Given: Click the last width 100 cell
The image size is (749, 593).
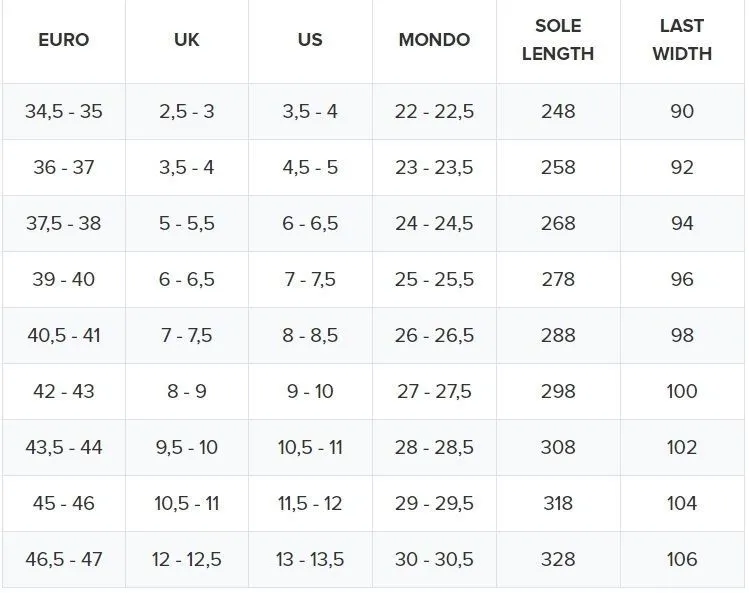Looking at the screenshot, I should point(682,391).
